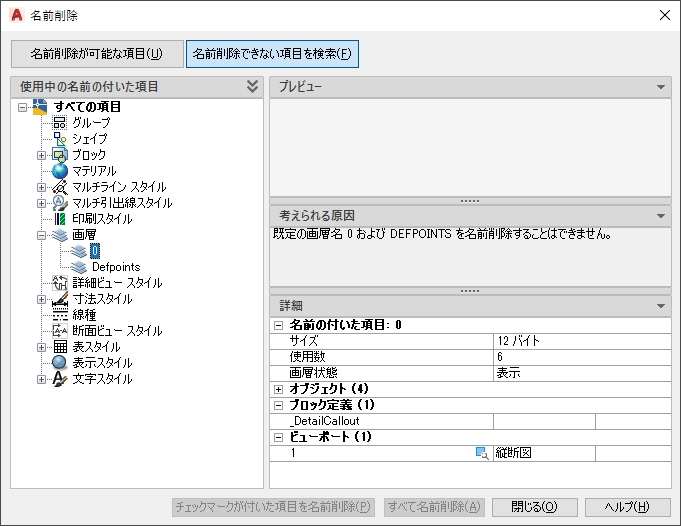Click the Defpoints layer icon
This screenshot has height=526, width=681.
pyautogui.click(x=79, y=267)
